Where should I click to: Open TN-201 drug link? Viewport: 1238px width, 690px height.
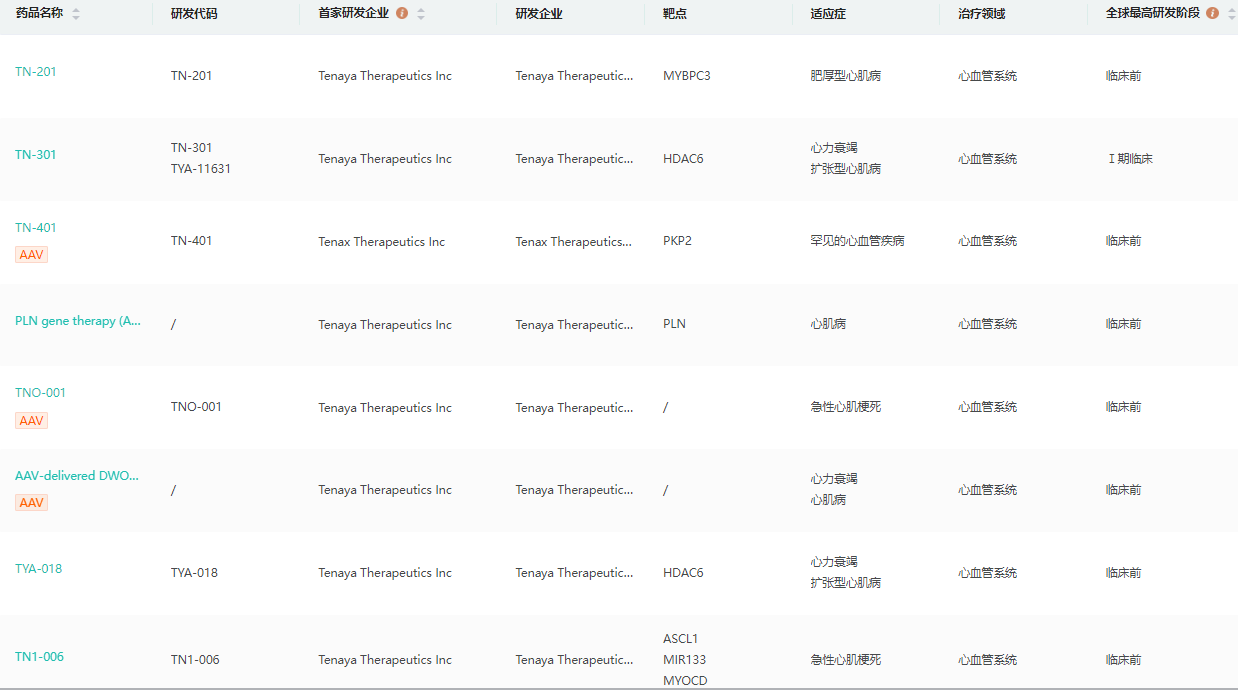[36, 72]
